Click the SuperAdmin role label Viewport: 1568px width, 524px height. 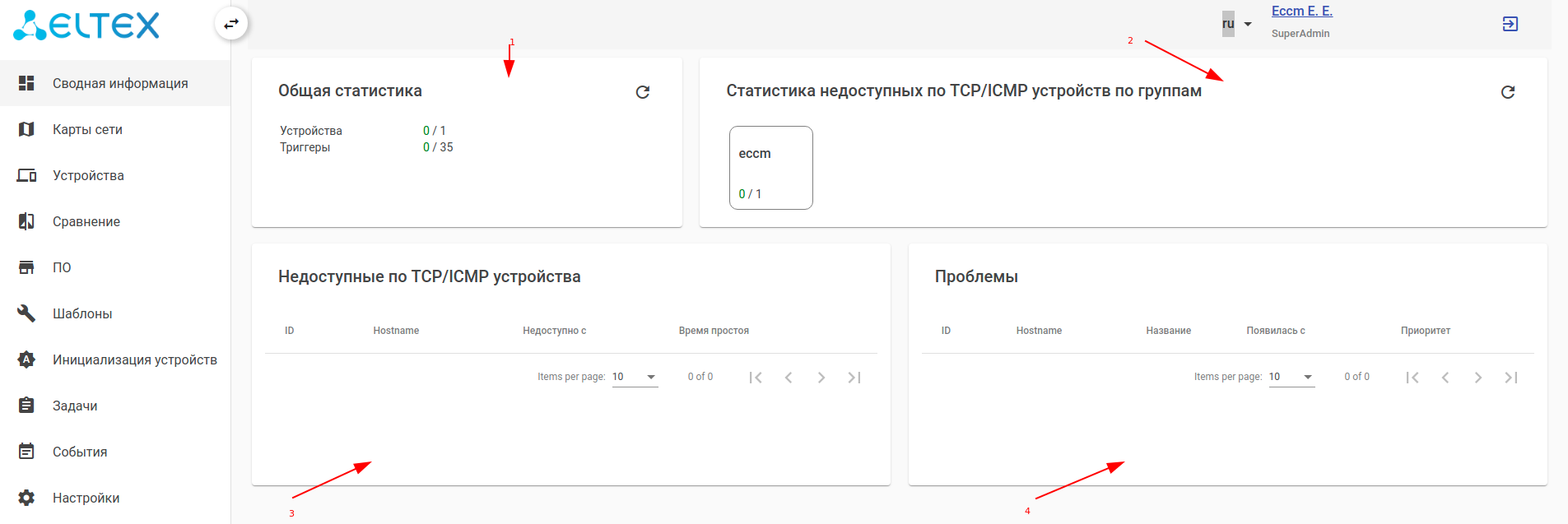click(1300, 34)
